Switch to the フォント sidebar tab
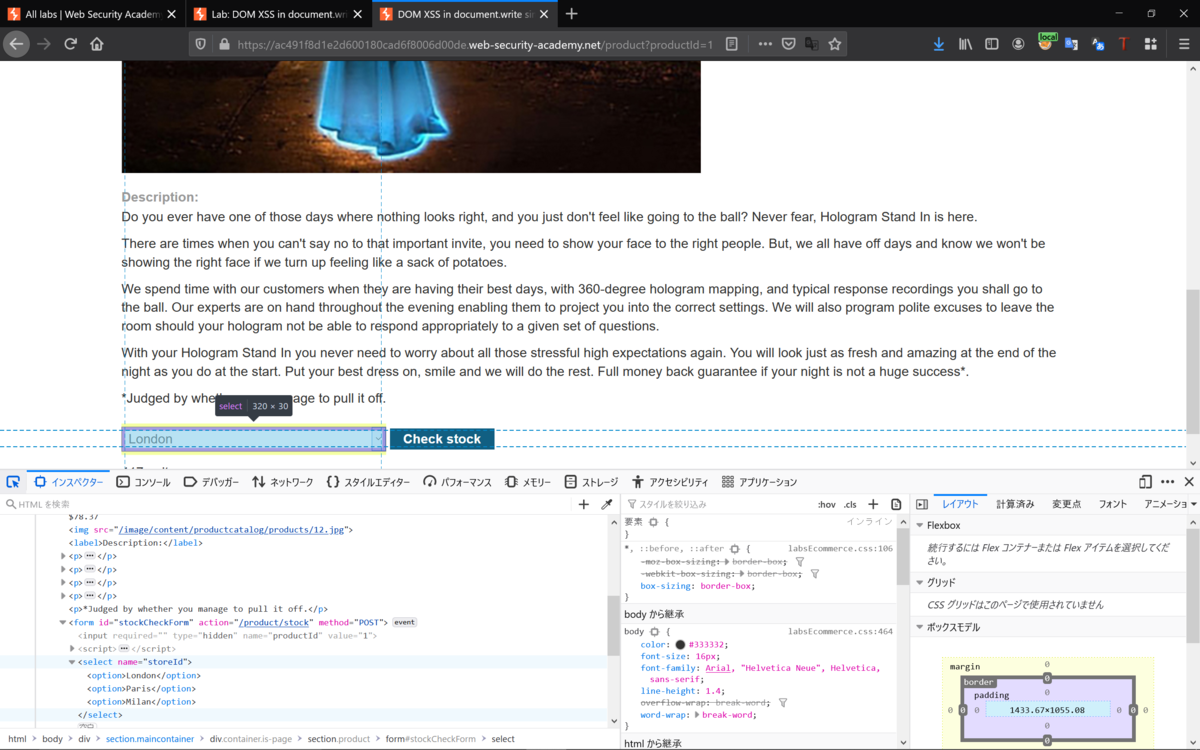The width and height of the screenshot is (1200, 750). point(1113,504)
